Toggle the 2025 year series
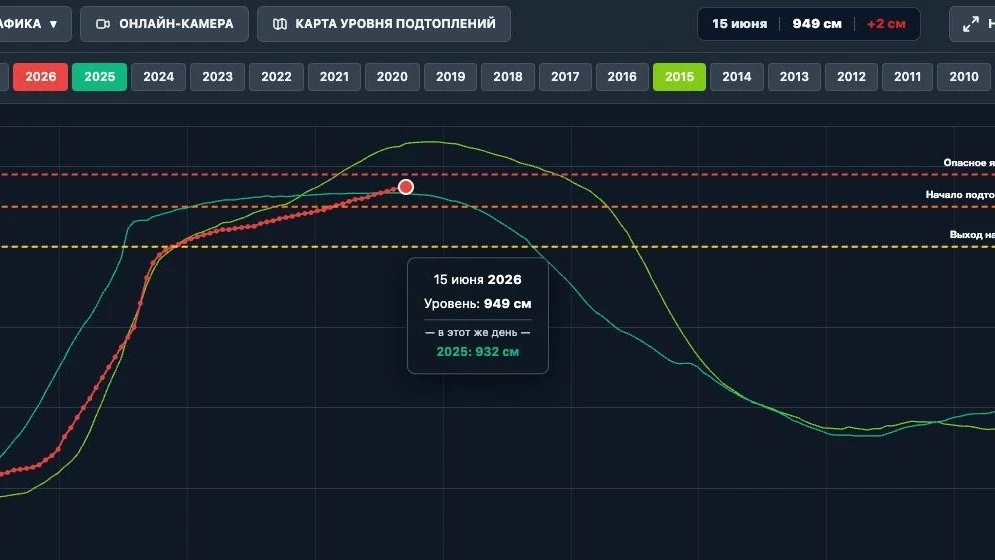 tap(100, 77)
